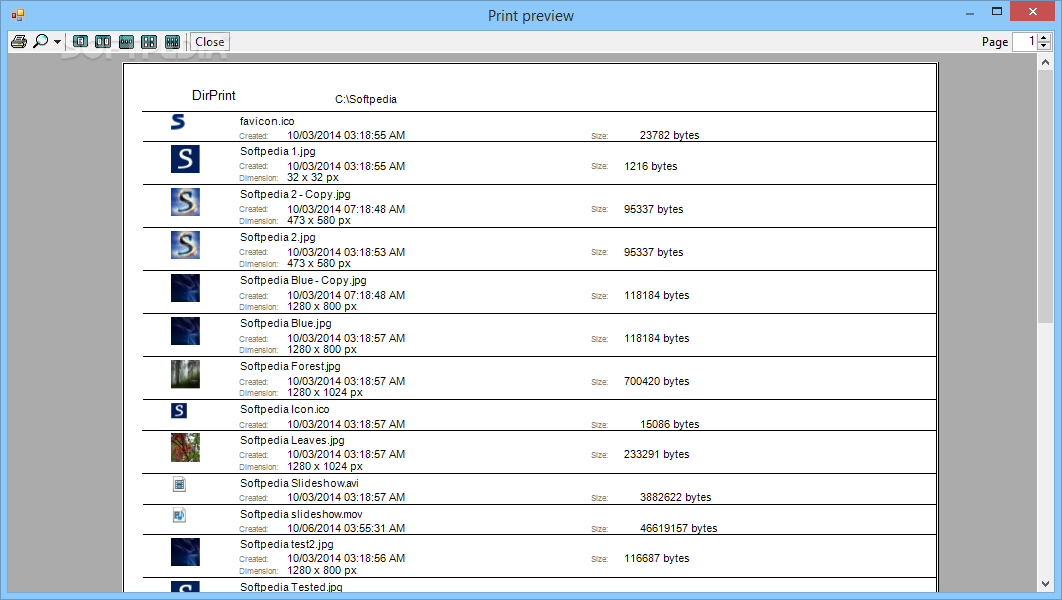Viewport: 1062px width, 600px height.
Task: Select two pages view layout
Action: coord(103,42)
